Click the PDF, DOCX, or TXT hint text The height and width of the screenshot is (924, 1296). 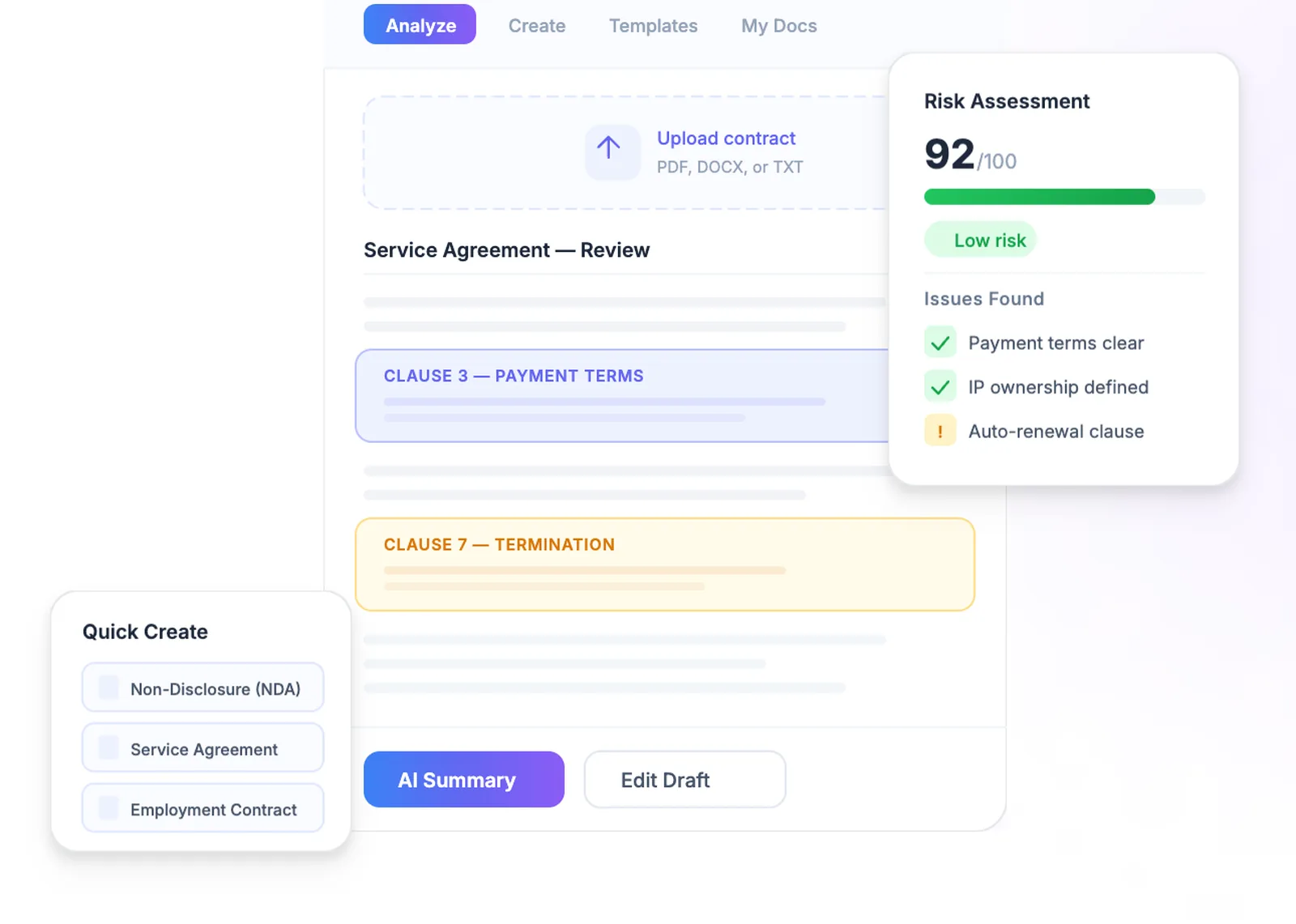tap(730, 167)
